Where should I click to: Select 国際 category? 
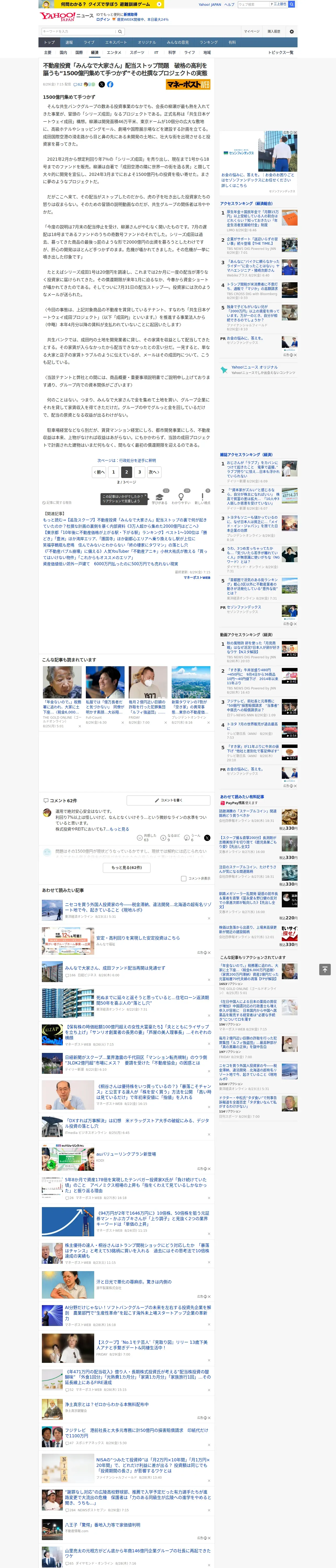tap(79, 52)
